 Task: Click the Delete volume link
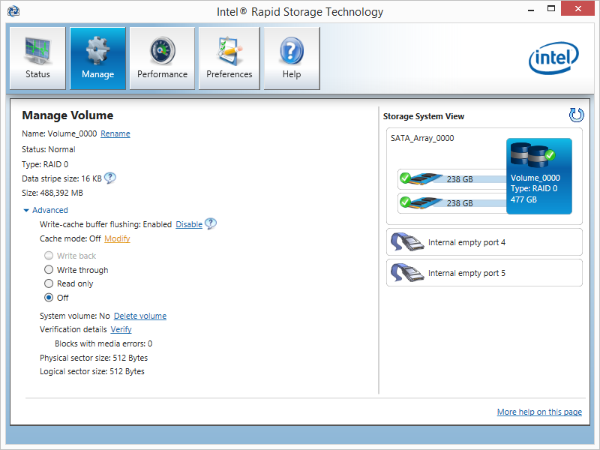[140, 316]
